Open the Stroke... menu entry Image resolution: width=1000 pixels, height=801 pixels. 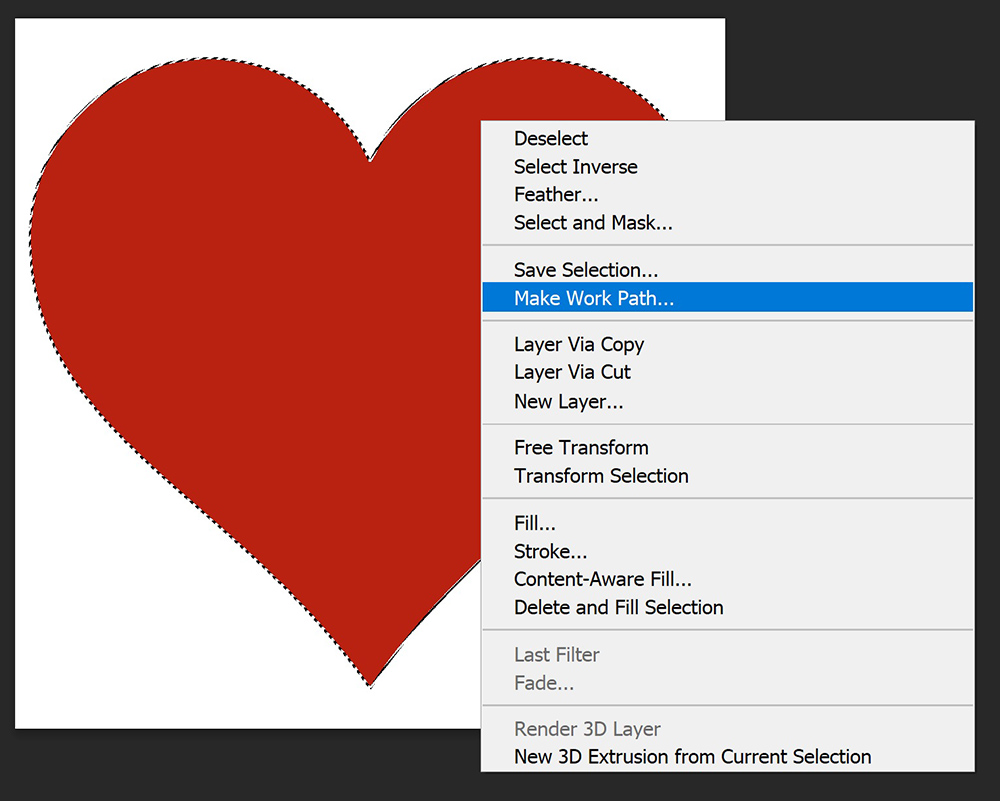click(728, 551)
